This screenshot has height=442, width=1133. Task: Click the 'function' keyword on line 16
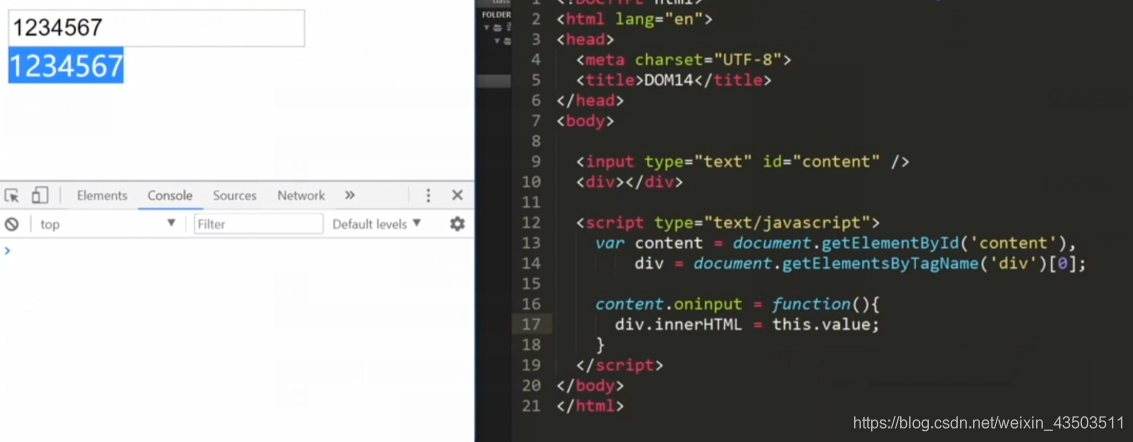coord(811,304)
